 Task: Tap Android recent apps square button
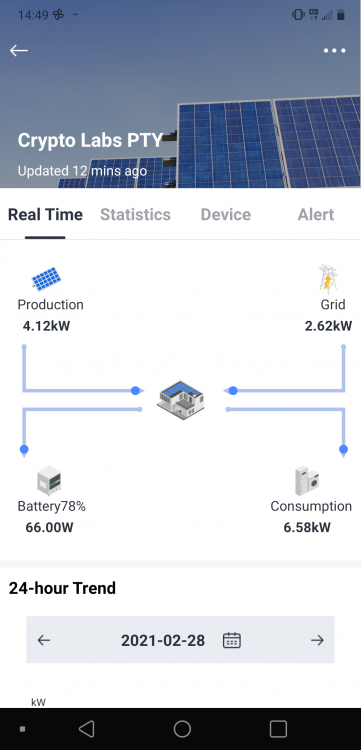click(x=278, y=729)
